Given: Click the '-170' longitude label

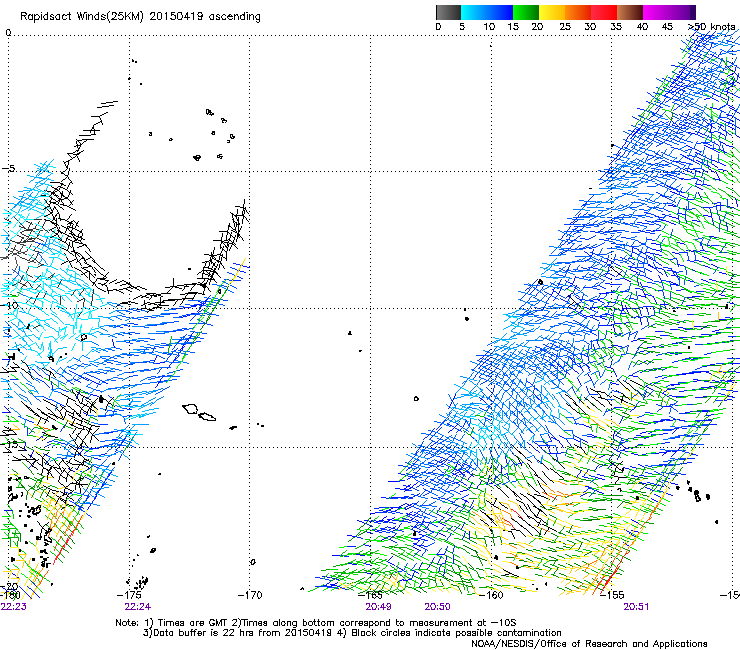Looking at the screenshot, I should coord(250,595).
